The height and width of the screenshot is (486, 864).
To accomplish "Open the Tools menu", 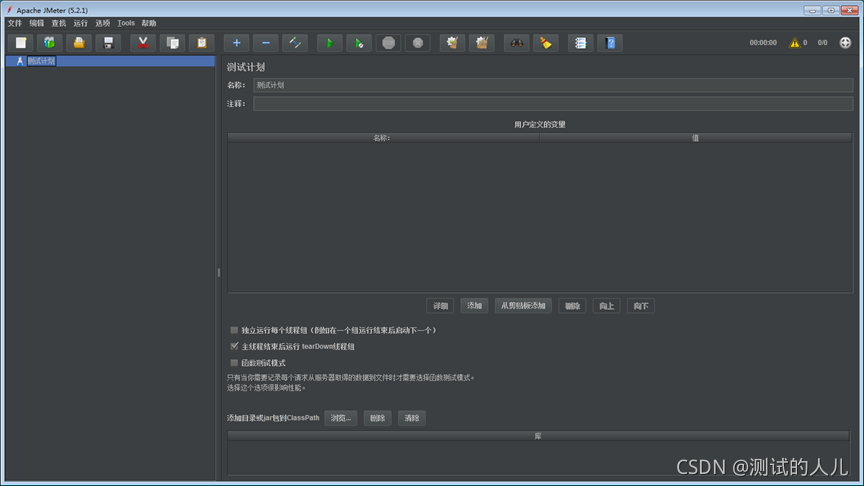I will 126,23.
